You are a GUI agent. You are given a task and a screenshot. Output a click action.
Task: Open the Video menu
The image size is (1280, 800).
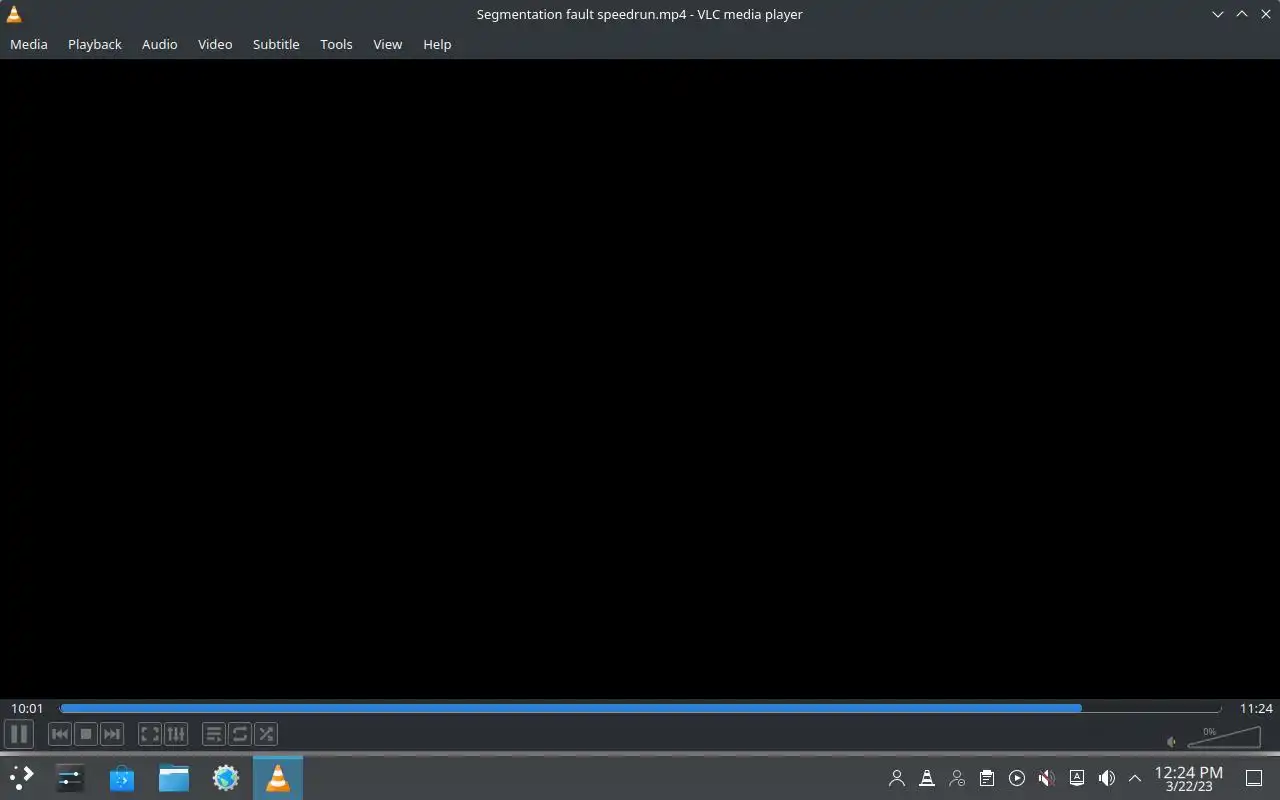tap(215, 44)
